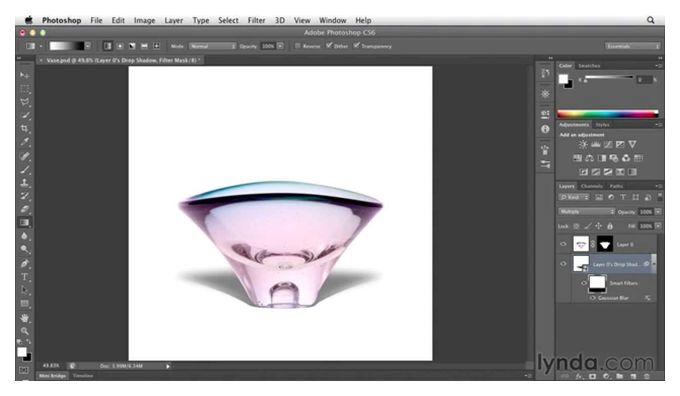
Task: Select the Clone Stamp tool
Action: (25, 182)
